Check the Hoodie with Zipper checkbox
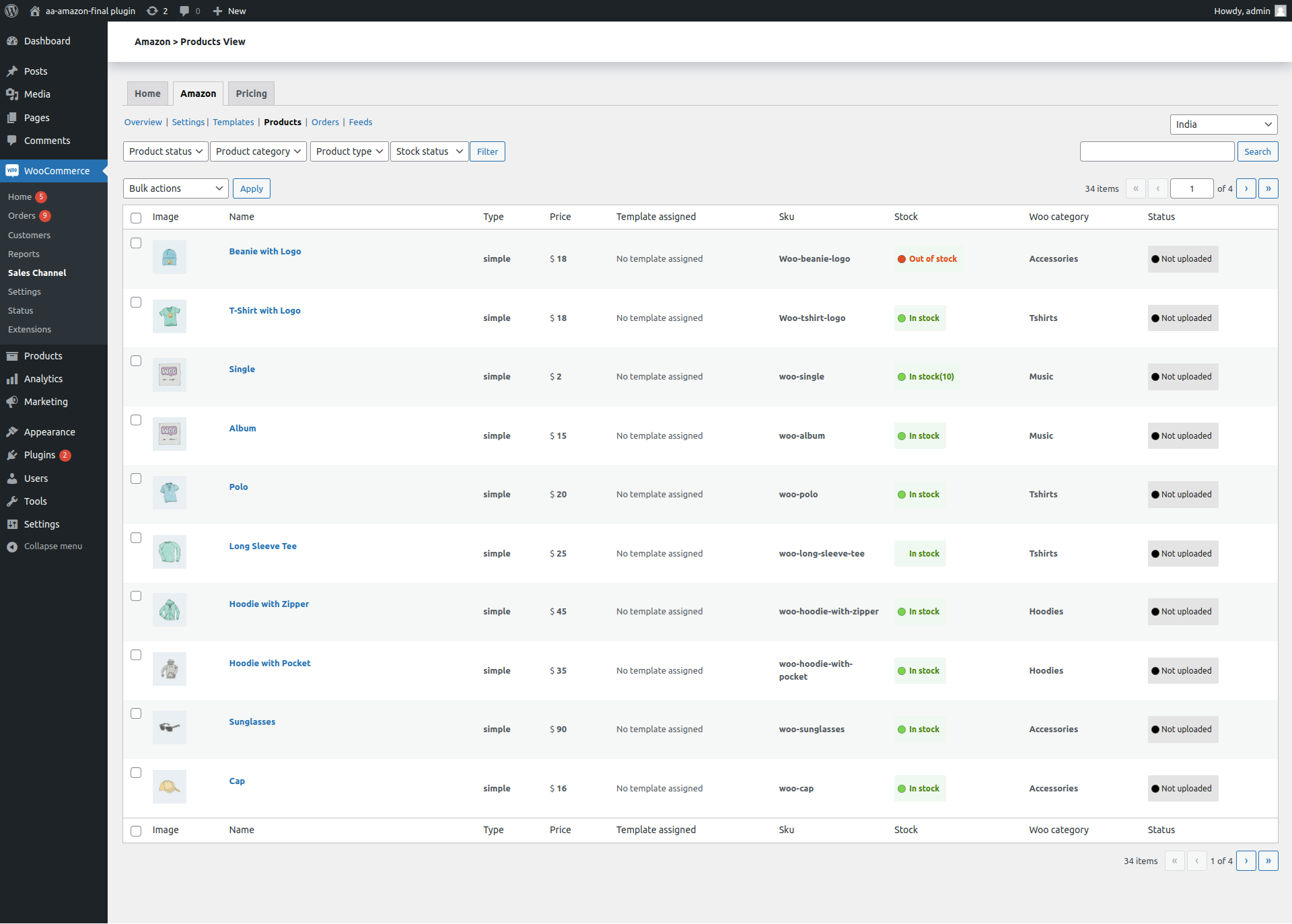 (136, 596)
